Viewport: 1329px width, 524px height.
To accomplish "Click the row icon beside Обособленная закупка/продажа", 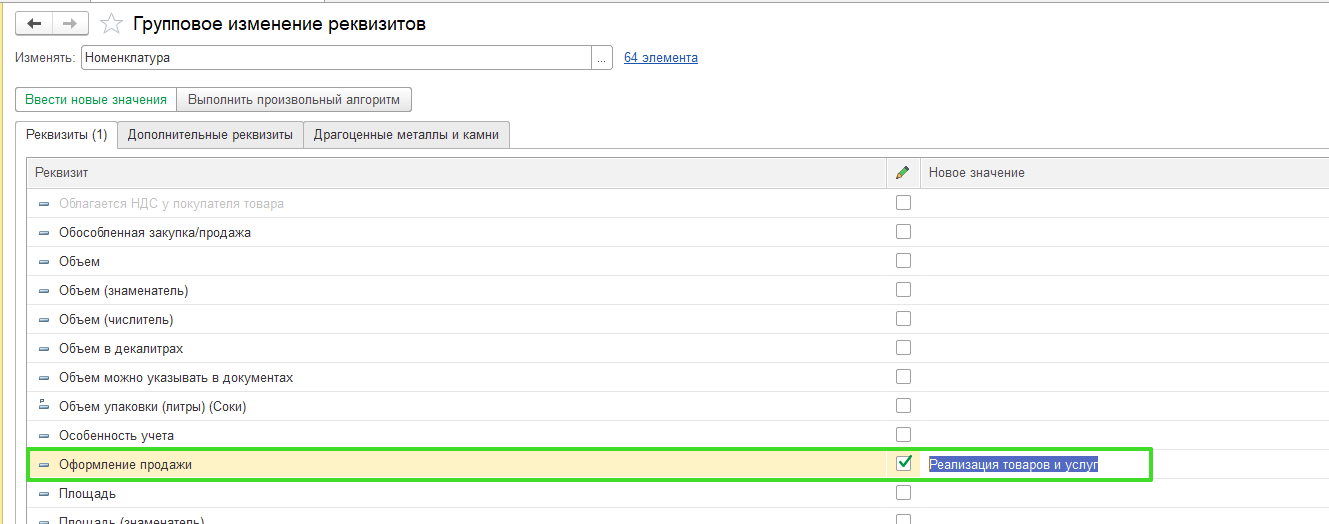I will point(43,233).
